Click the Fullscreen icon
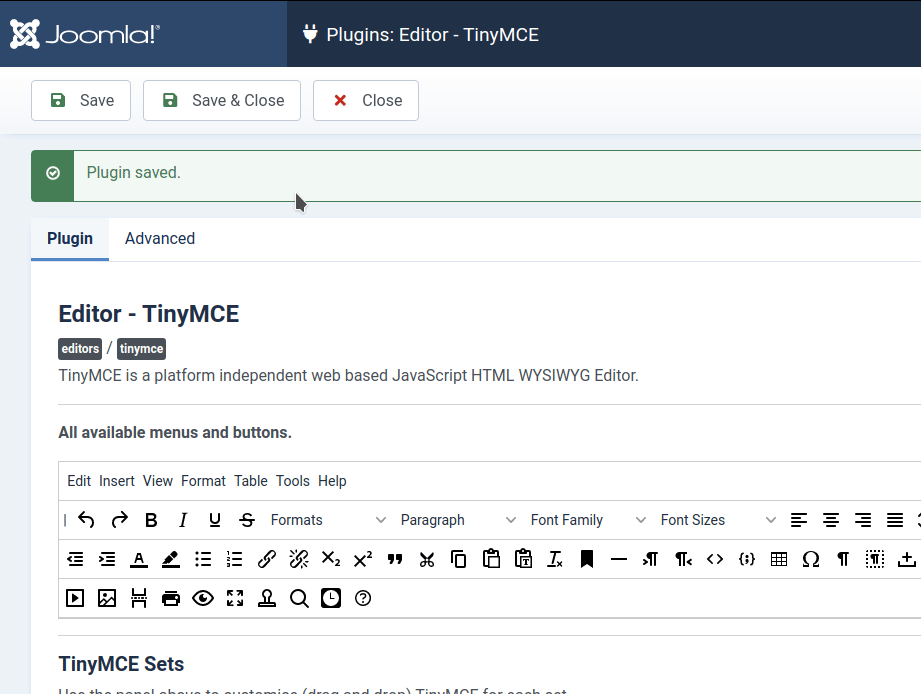This screenshot has width=921, height=694. (x=235, y=598)
